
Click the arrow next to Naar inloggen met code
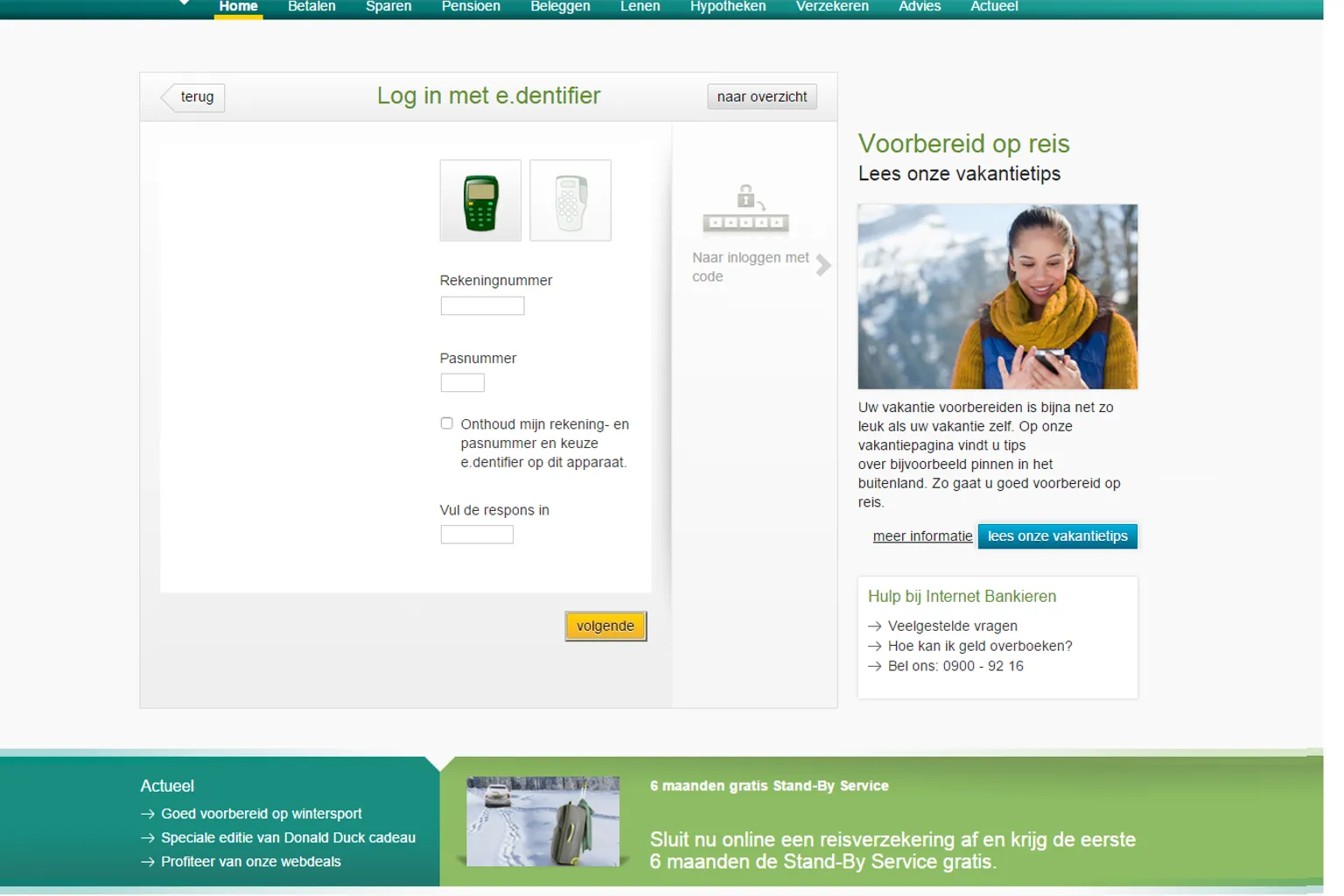pos(822,266)
